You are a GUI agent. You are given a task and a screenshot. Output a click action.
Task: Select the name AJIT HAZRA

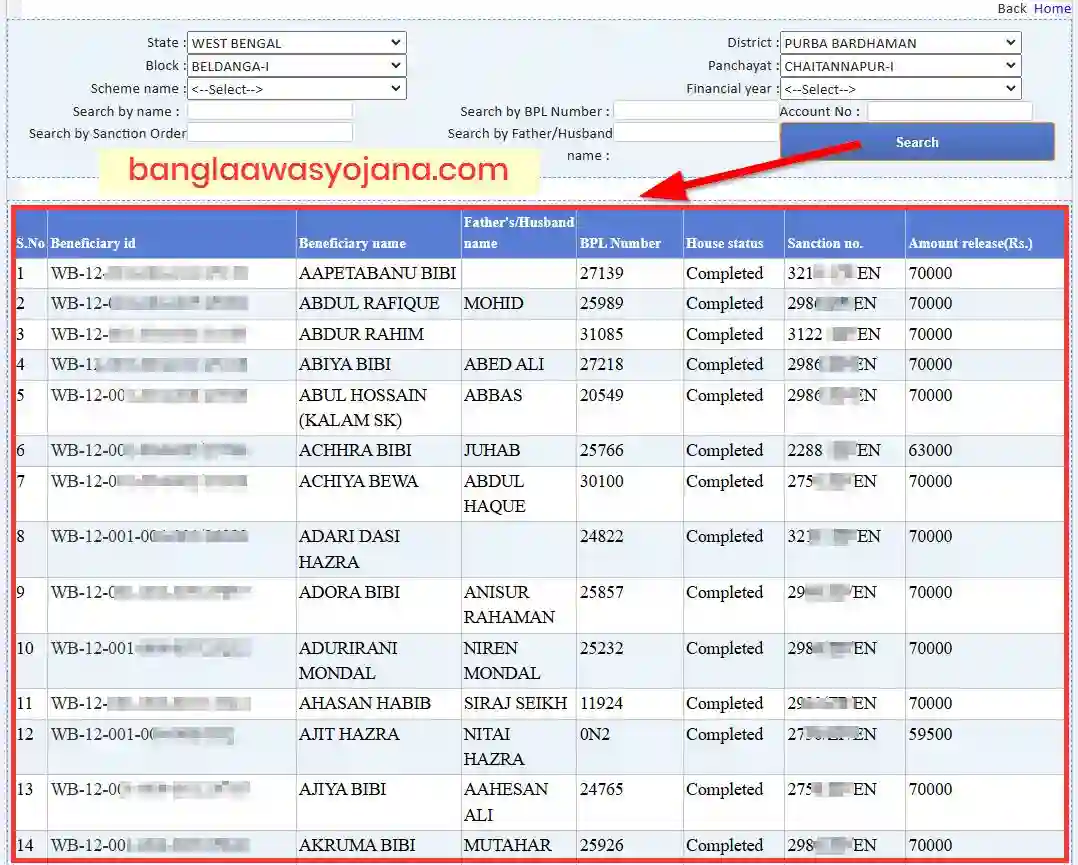(x=349, y=734)
